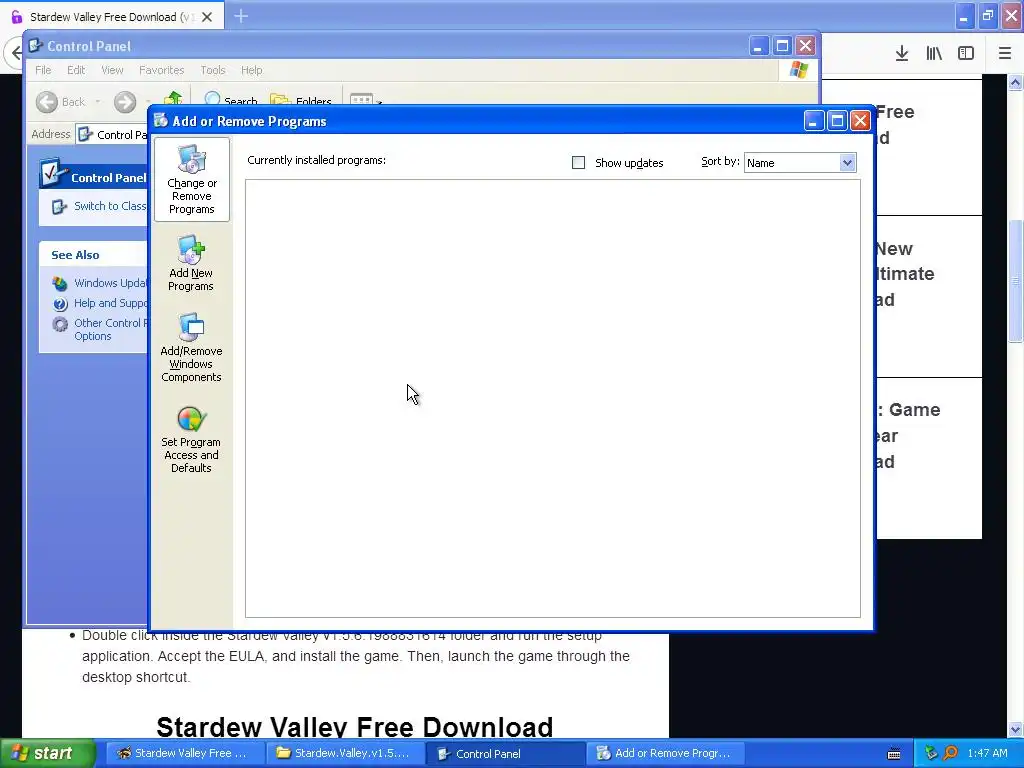
Task: Open Set Program Access and Defaults
Action: (x=191, y=440)
